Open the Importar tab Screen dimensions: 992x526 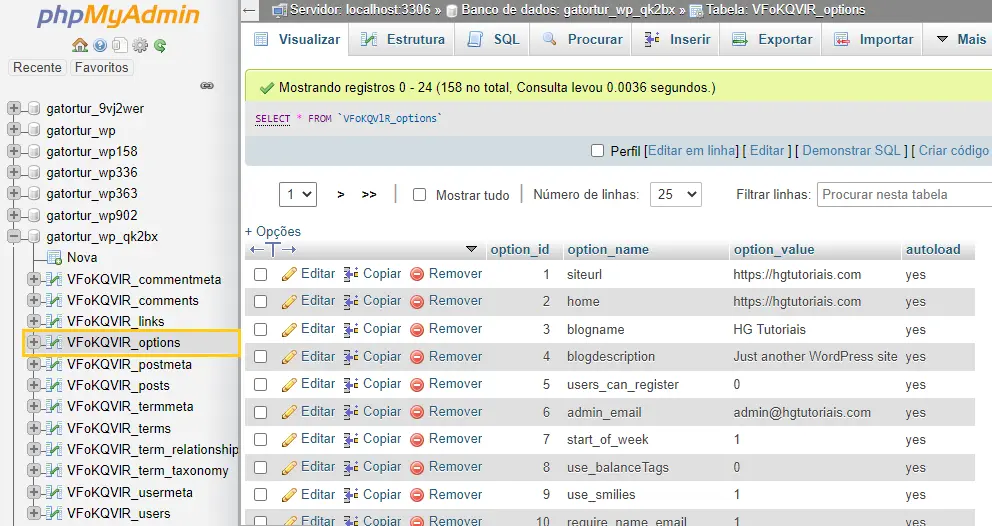pos(872,39)
